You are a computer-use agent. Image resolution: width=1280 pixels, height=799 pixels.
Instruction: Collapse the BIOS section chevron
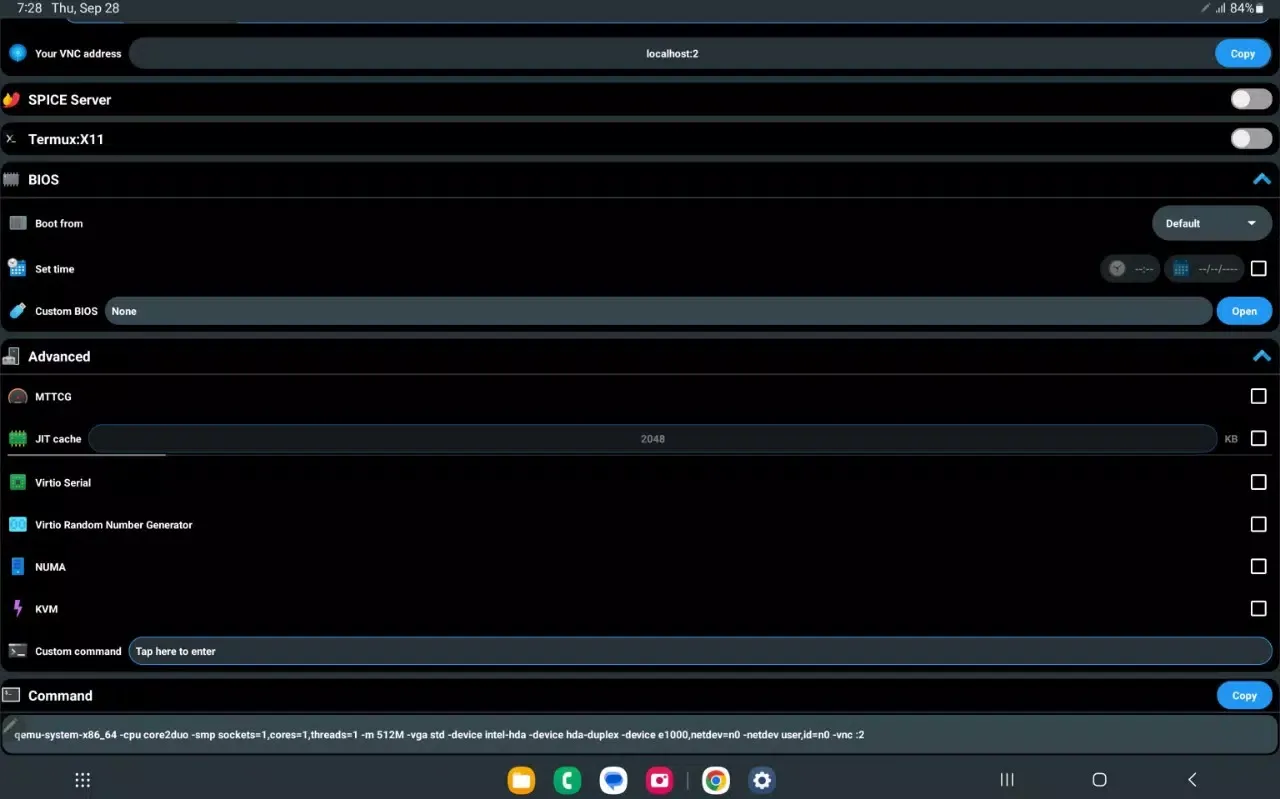tap(1262, 180)
